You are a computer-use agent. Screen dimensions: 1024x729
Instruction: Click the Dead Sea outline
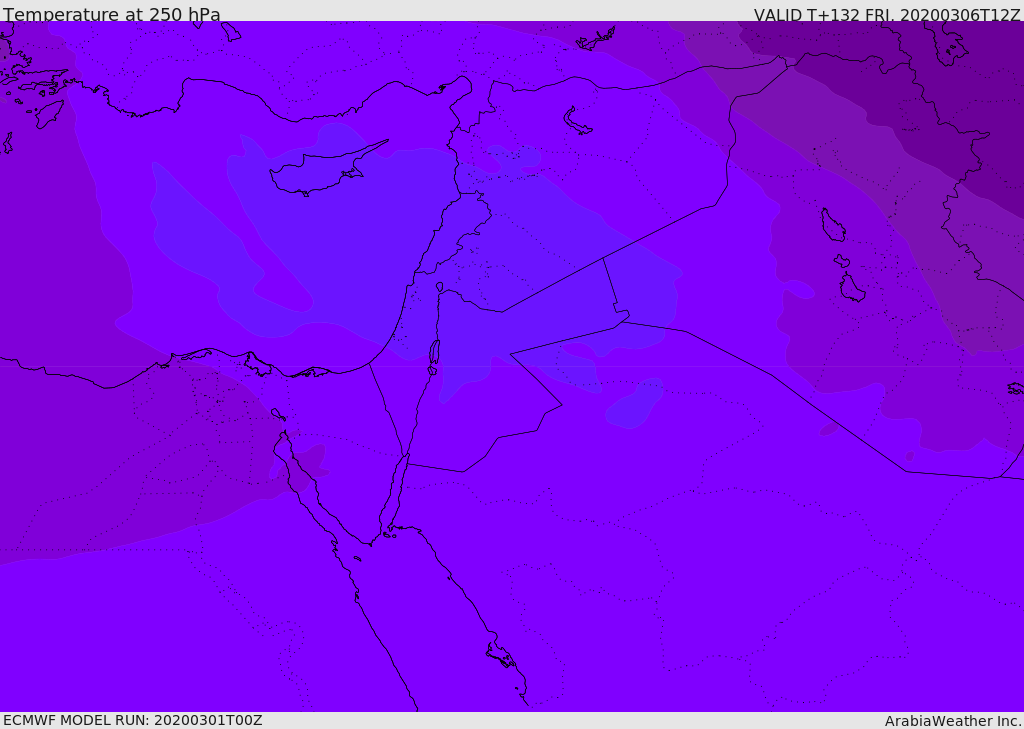click(434, 354)
